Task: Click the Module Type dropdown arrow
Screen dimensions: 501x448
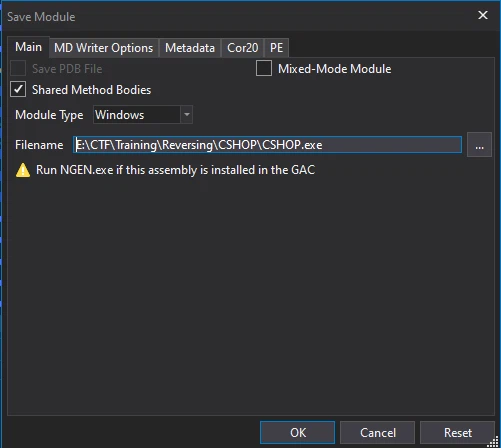Action: pos(187,115)
